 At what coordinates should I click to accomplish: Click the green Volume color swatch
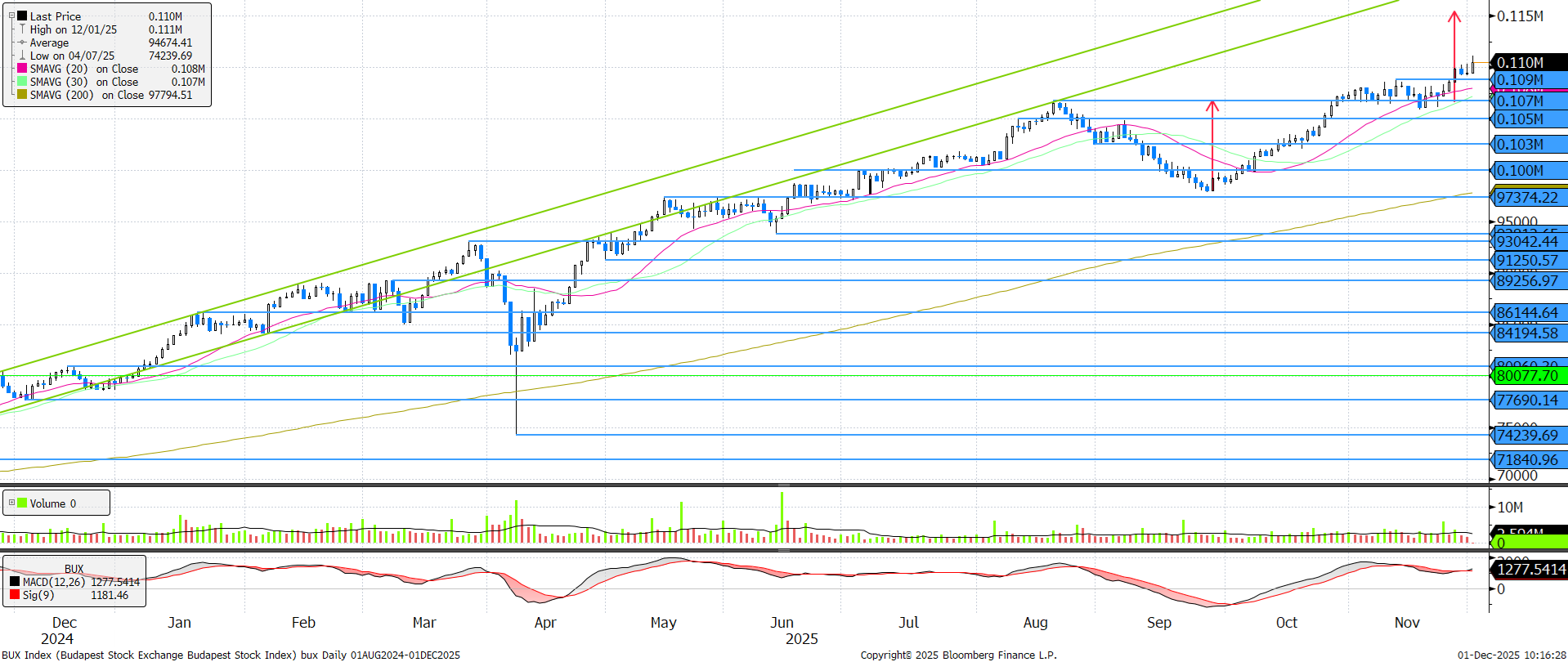22,503
